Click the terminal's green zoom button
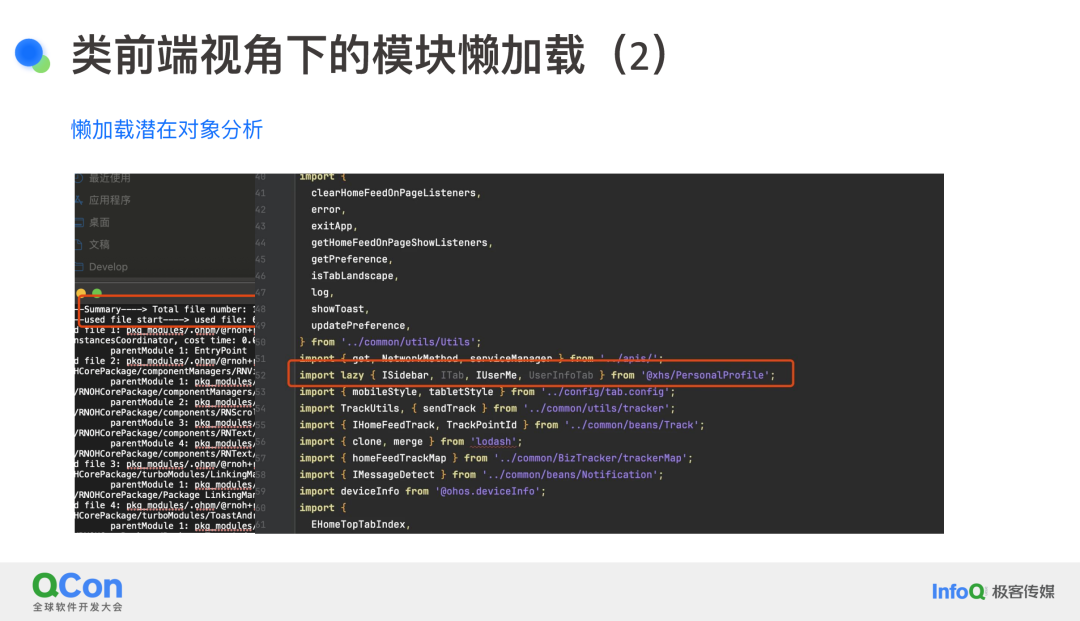Viewport: 1080px width, 621px height. point(97,293)
